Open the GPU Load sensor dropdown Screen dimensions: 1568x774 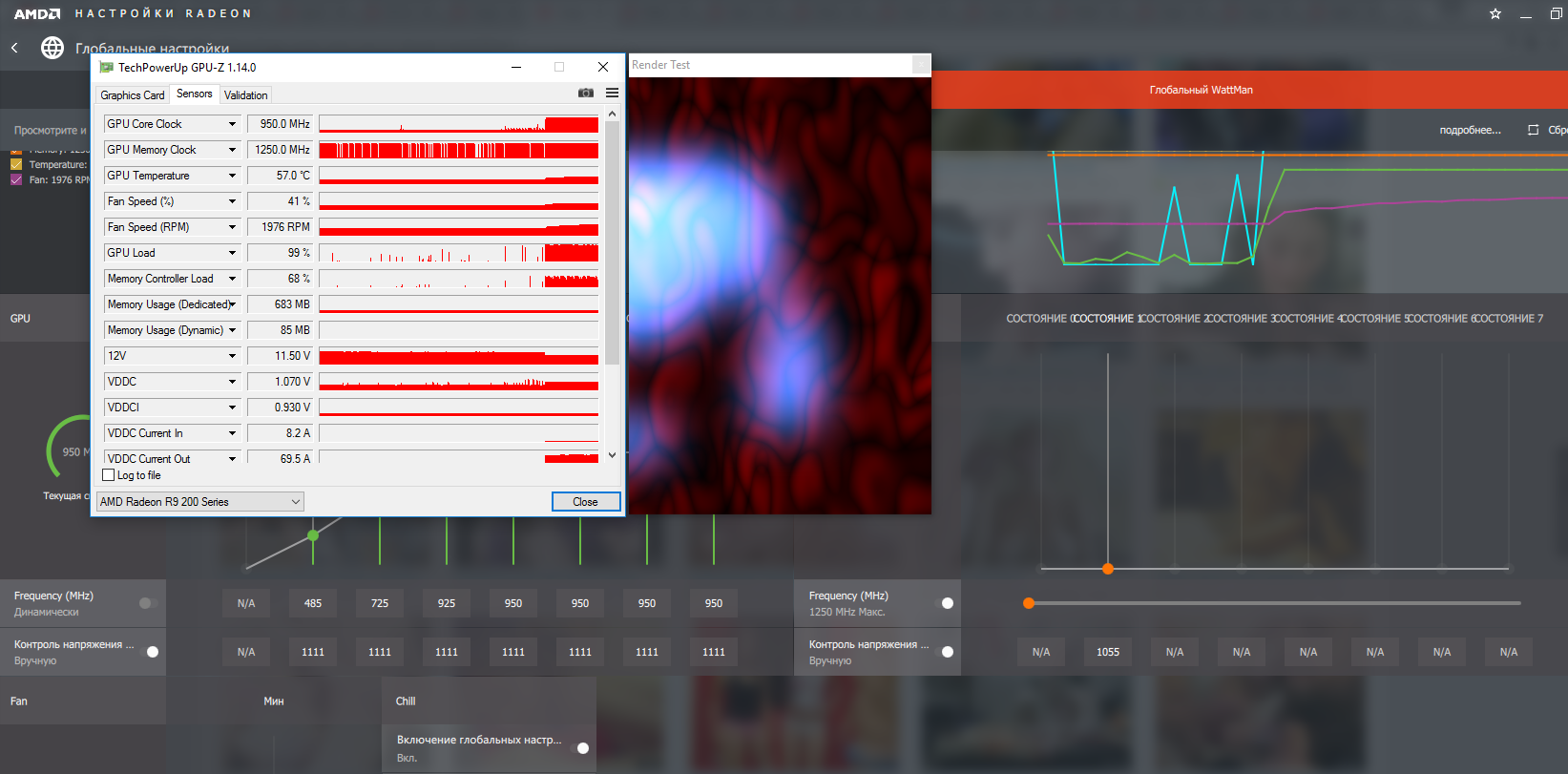click(172, 253)
